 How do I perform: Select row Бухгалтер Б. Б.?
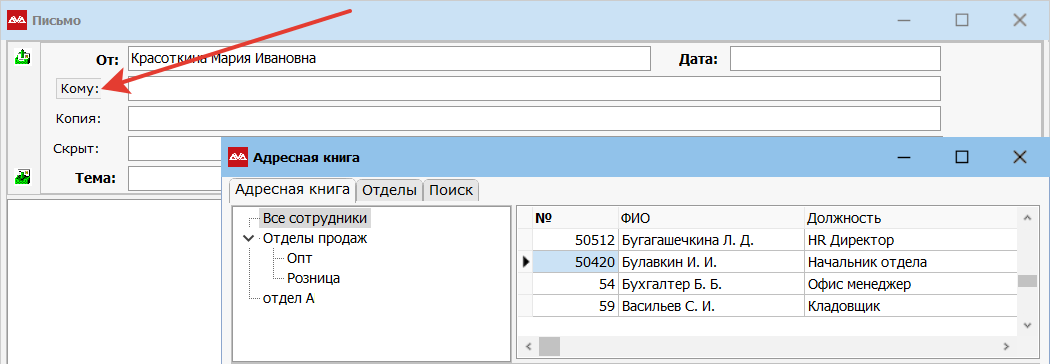coord(710,284)
